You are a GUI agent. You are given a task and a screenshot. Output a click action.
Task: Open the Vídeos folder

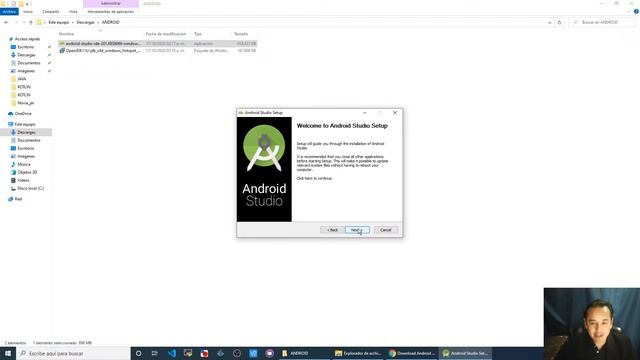pyautogui.click(x=23, y=180)
